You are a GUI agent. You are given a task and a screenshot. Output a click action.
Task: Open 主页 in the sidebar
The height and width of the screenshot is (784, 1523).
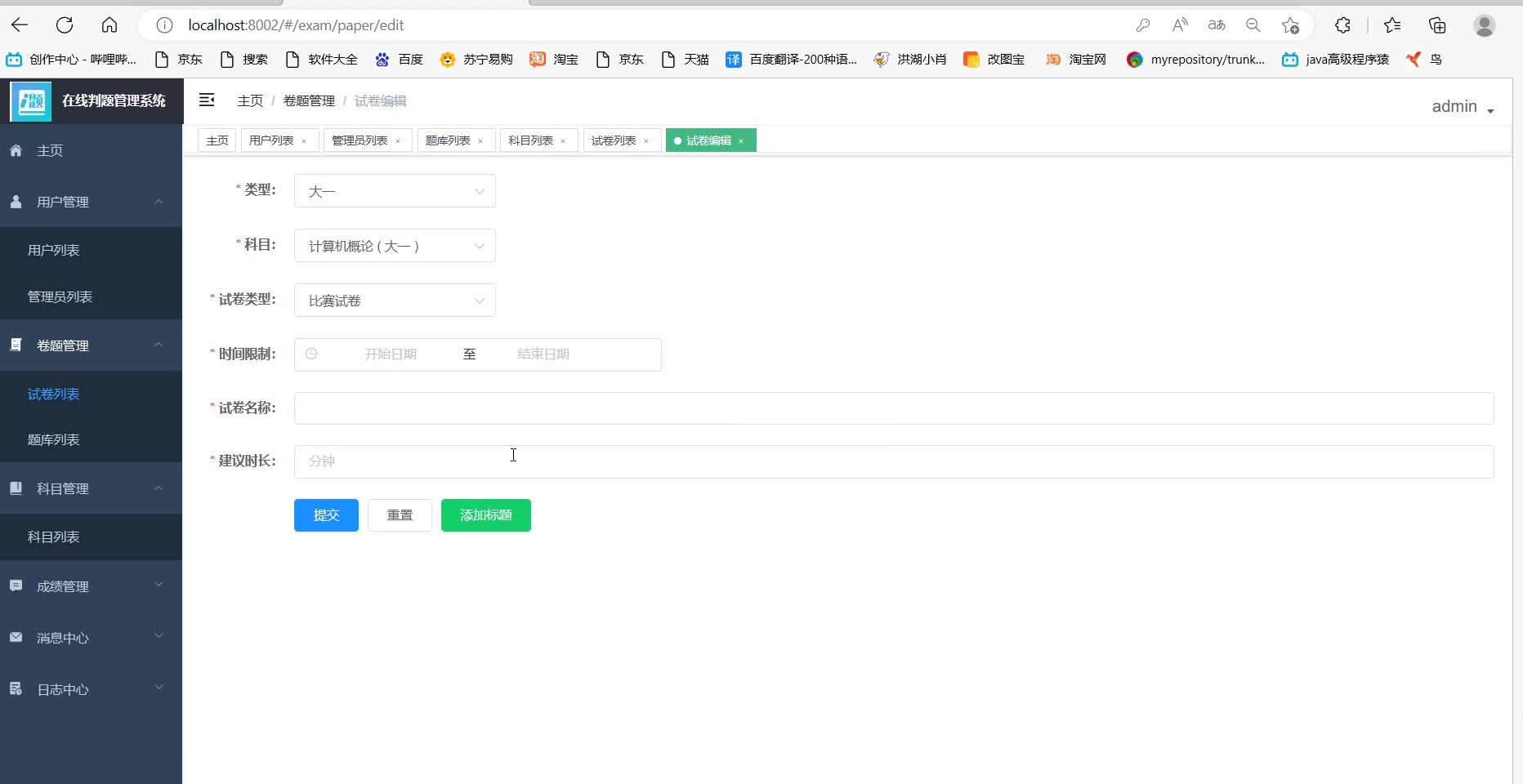(x=91, y=150)
